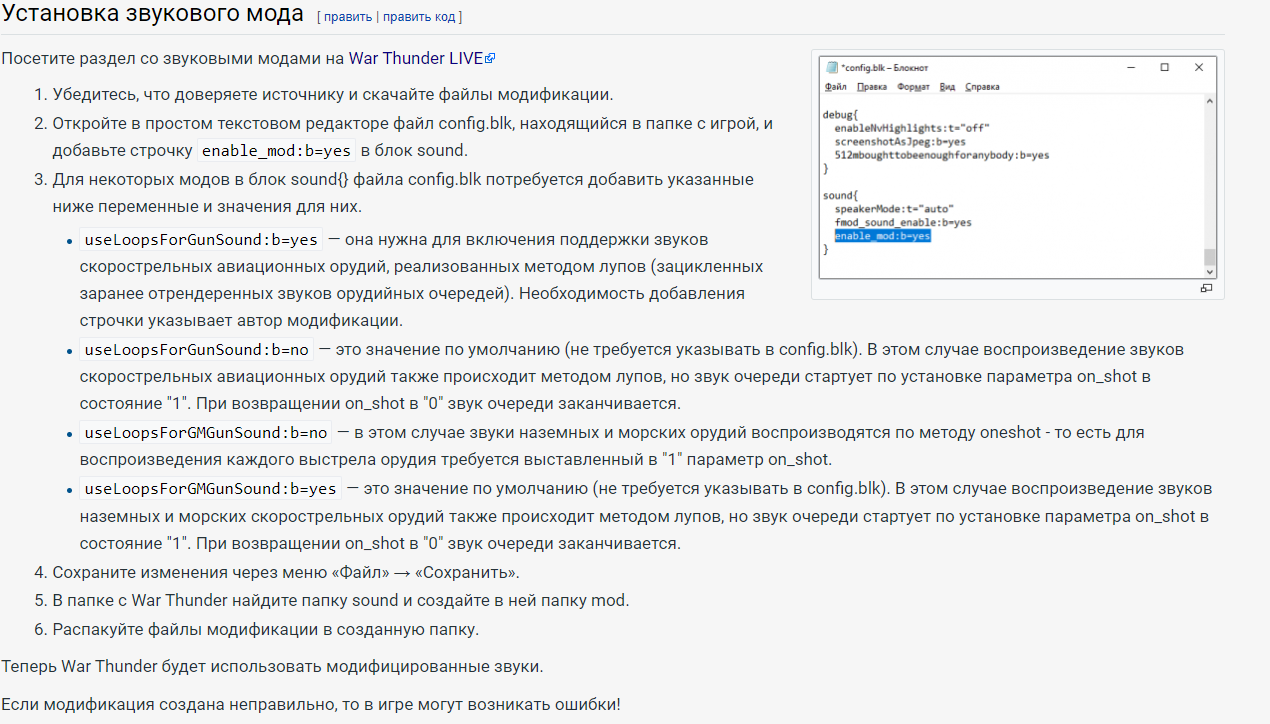Click the enlarge icon below config.blk thumbnail
The height and width of the screenshot is (724, 1270).
coord(1206,288)
